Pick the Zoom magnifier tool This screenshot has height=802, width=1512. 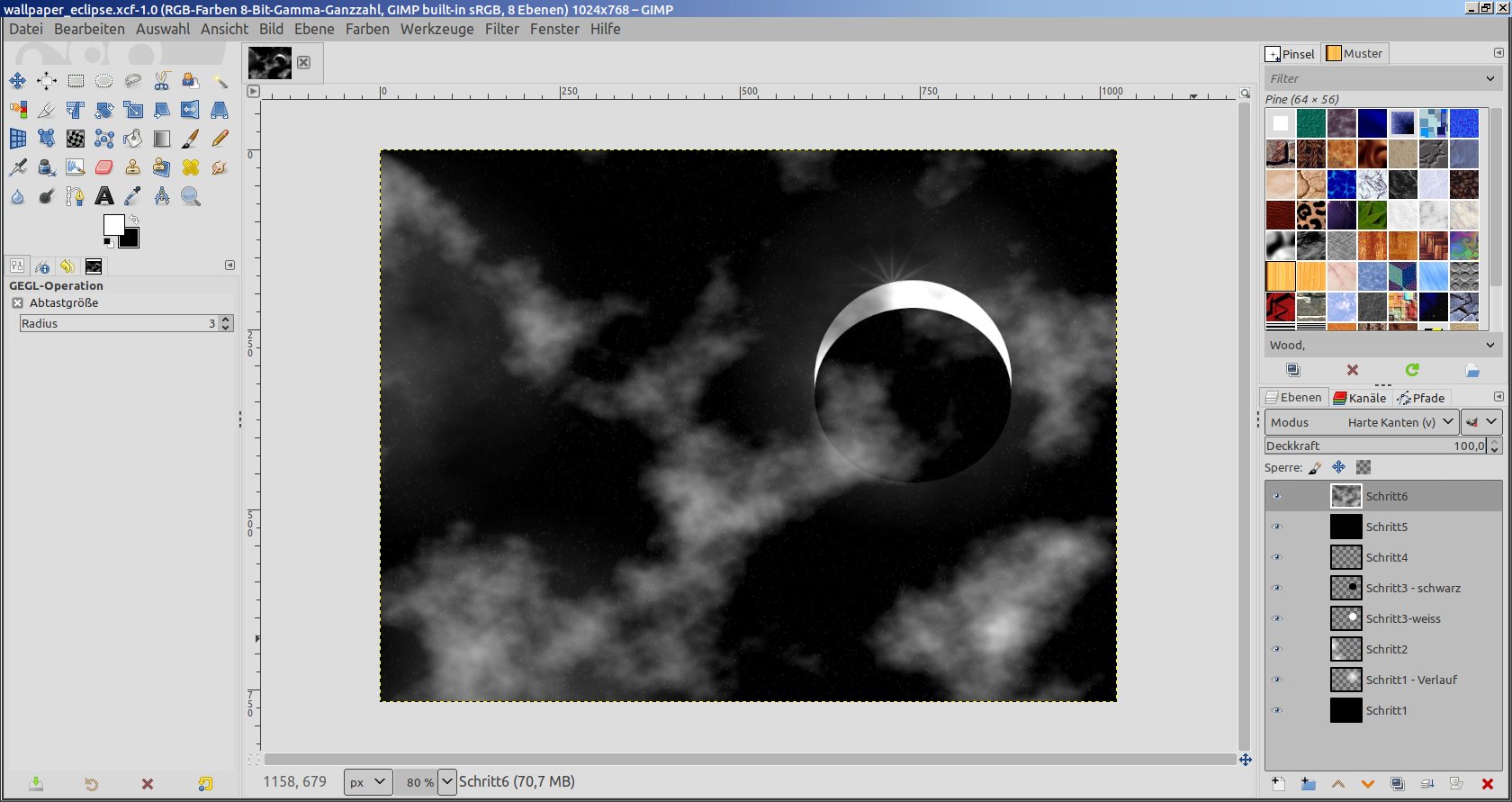click(191, 196)
